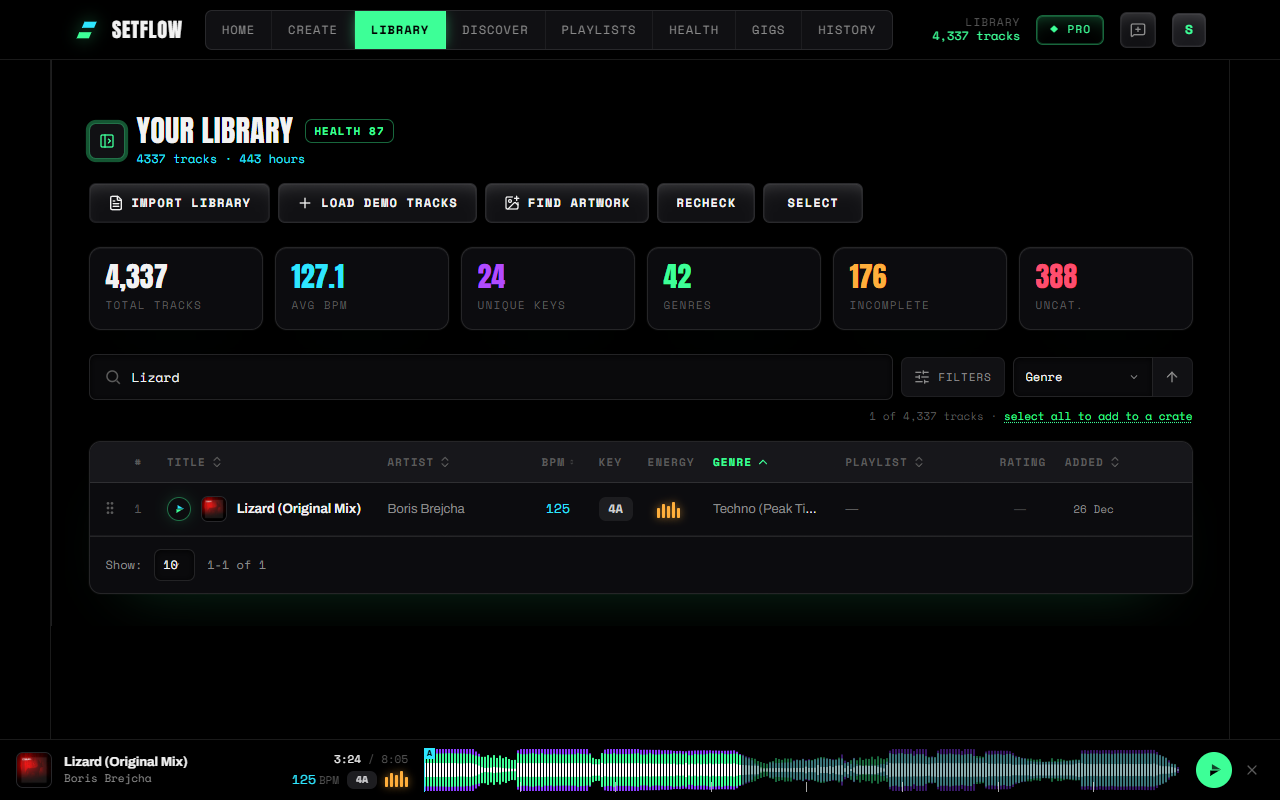The image size is (1280, 800).
Task: Open the Create tab
Action: (x=313, y=30)
